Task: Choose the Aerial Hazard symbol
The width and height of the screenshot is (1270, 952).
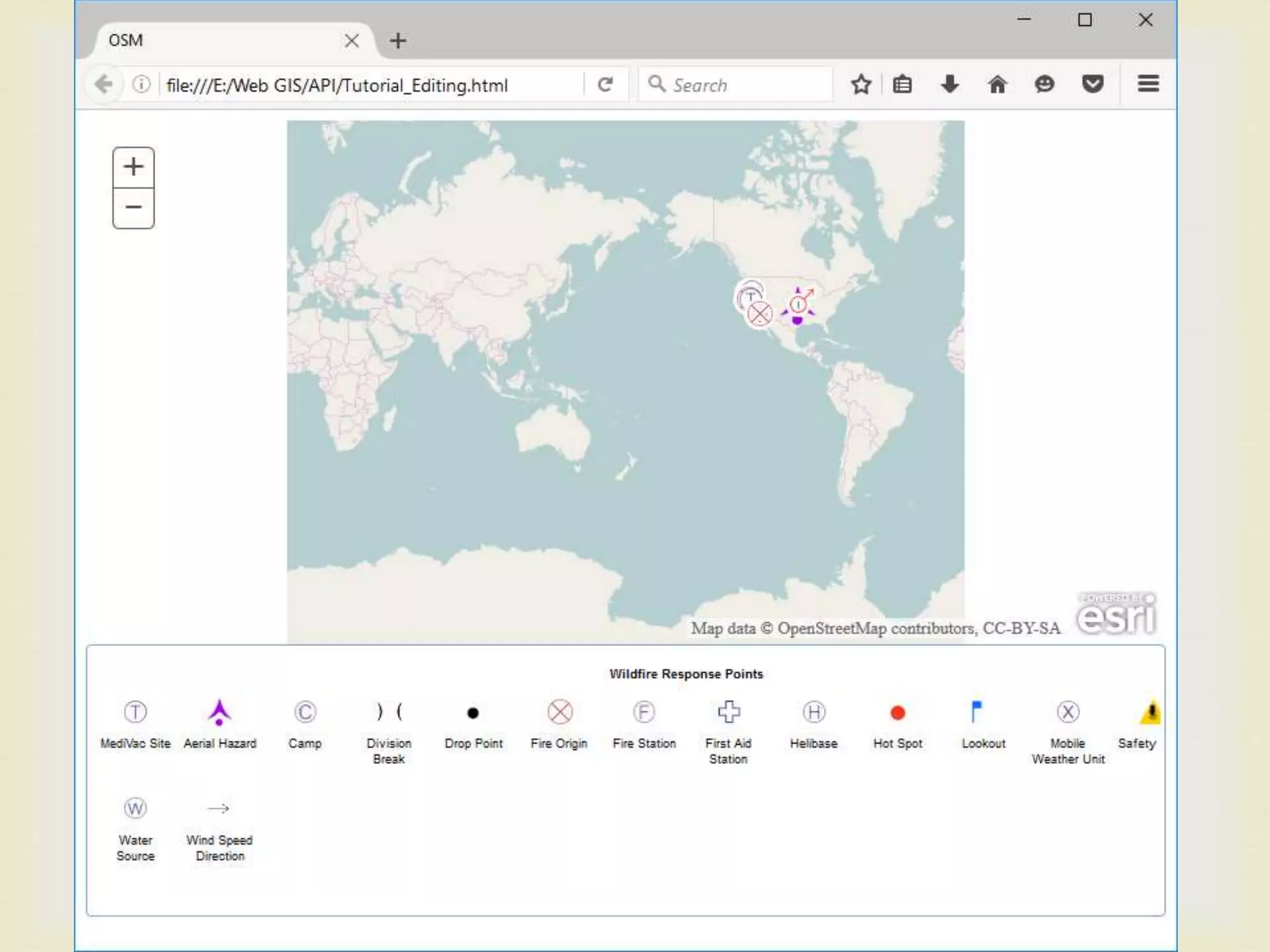Action: [219, 712]
